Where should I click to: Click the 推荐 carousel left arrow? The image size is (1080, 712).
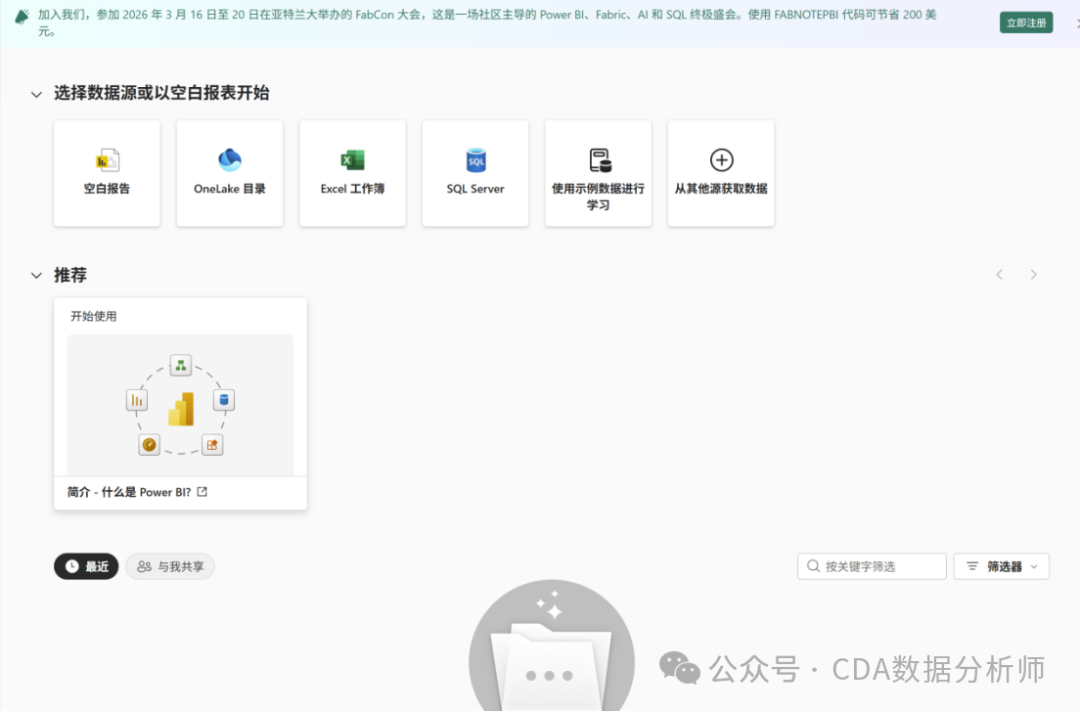pyautogui.click(x=999, y=273)
